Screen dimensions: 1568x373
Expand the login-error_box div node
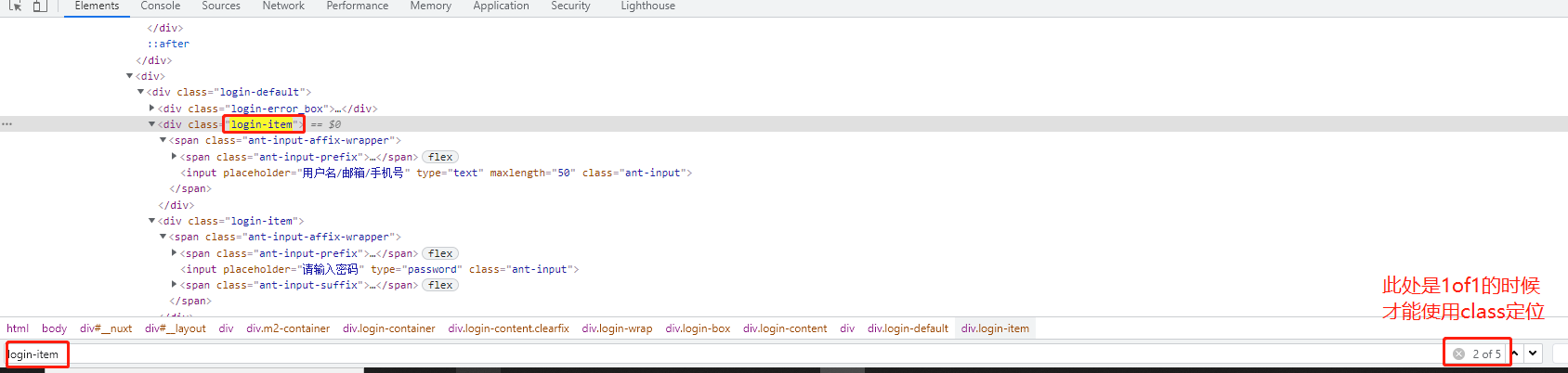(x=151, y=109)
